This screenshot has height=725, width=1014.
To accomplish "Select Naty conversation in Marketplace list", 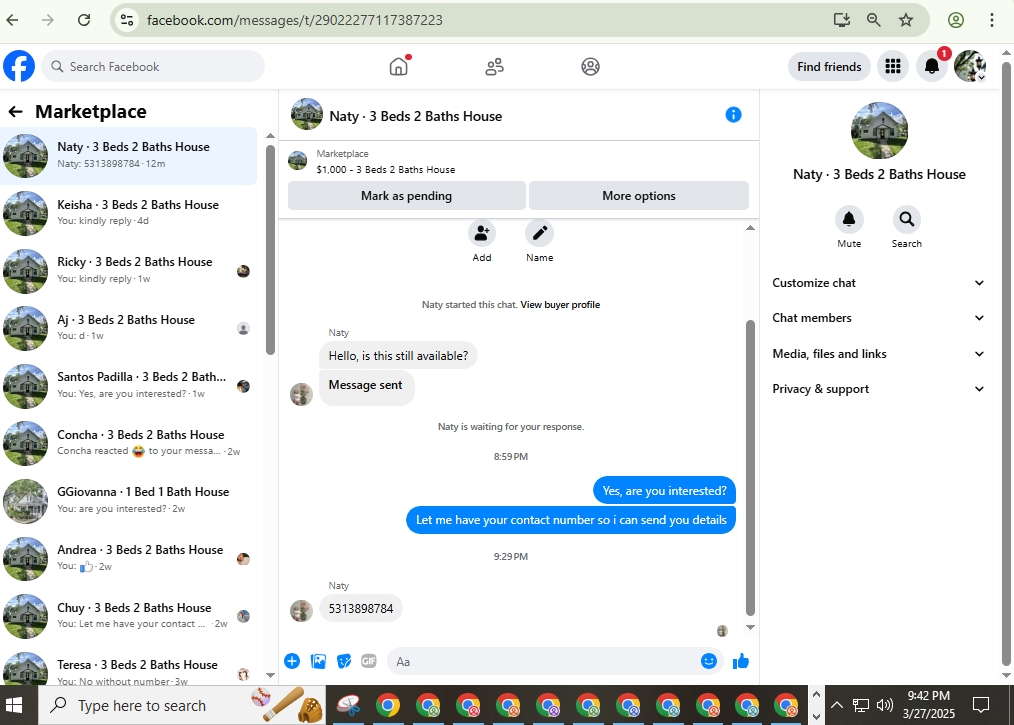I will click(x=129, y=155).
